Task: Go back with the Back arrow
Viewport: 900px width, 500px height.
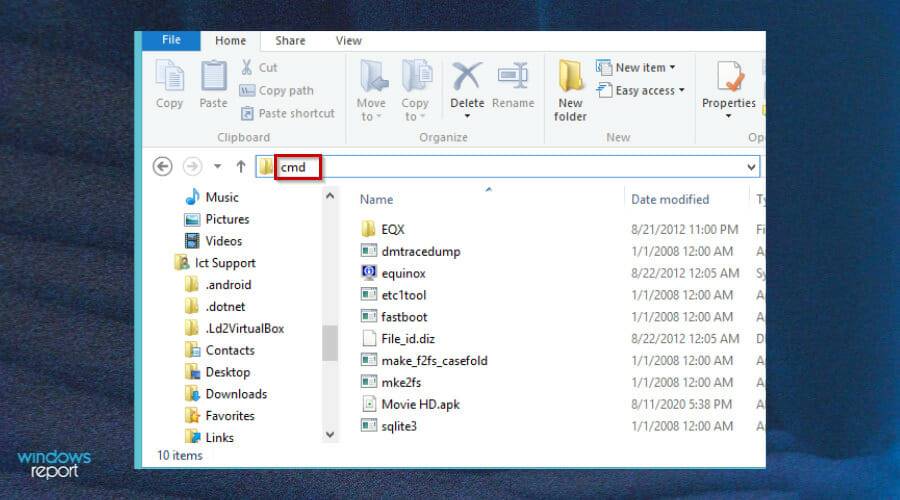Action: pos(162,167)
